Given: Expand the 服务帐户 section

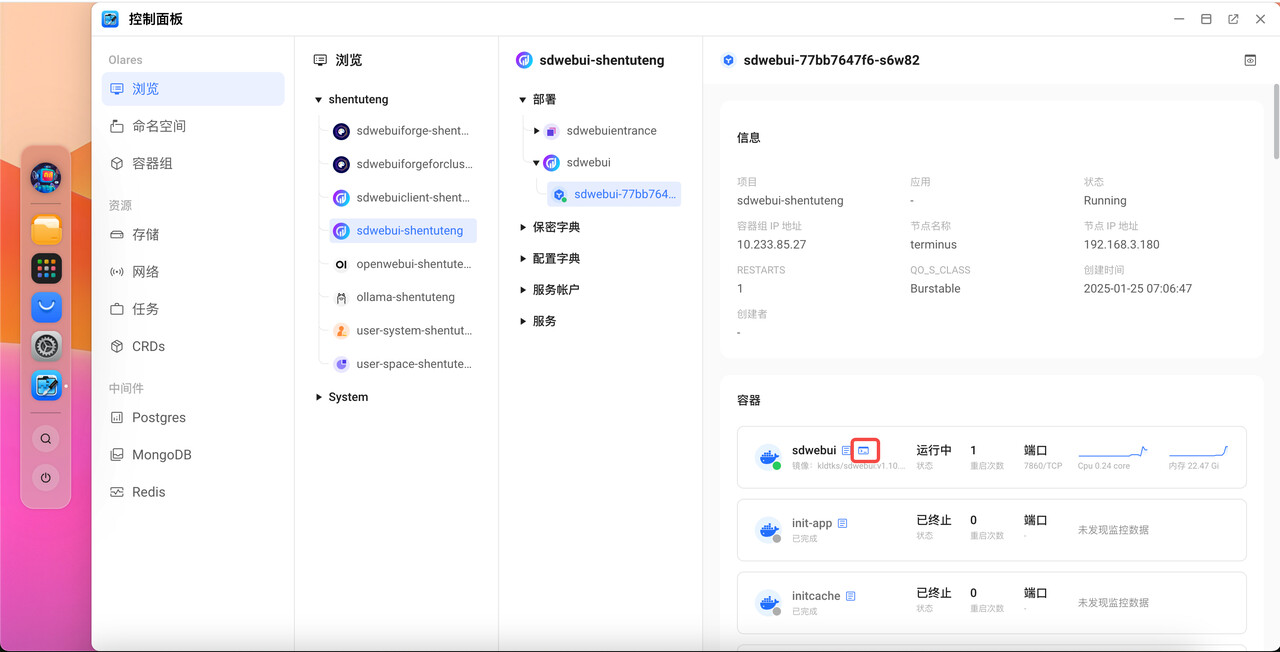Looking at the screenshot, I should coord(523,290).
